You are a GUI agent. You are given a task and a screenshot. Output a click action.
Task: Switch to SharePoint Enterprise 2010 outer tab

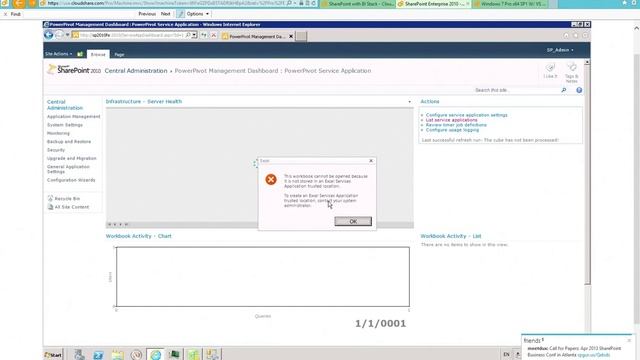pyautogui.click(x=434, y=4)
